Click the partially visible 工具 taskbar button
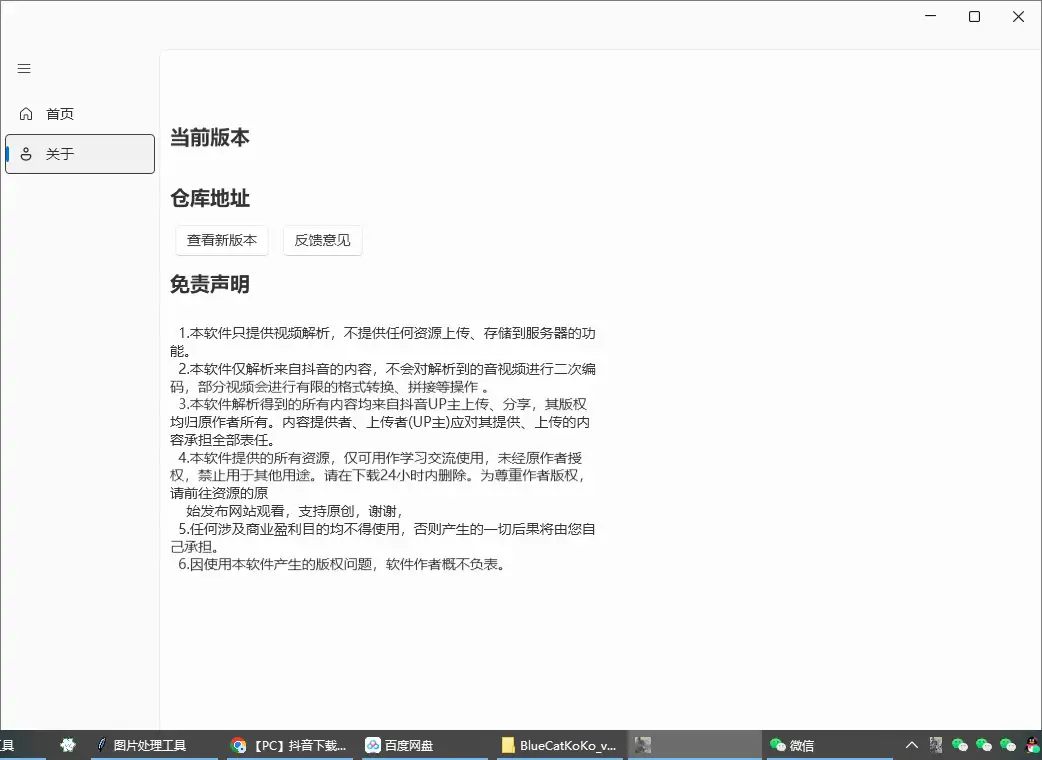Image resolution: width=1042 pixels, height=760 pixels. [10, 745]
